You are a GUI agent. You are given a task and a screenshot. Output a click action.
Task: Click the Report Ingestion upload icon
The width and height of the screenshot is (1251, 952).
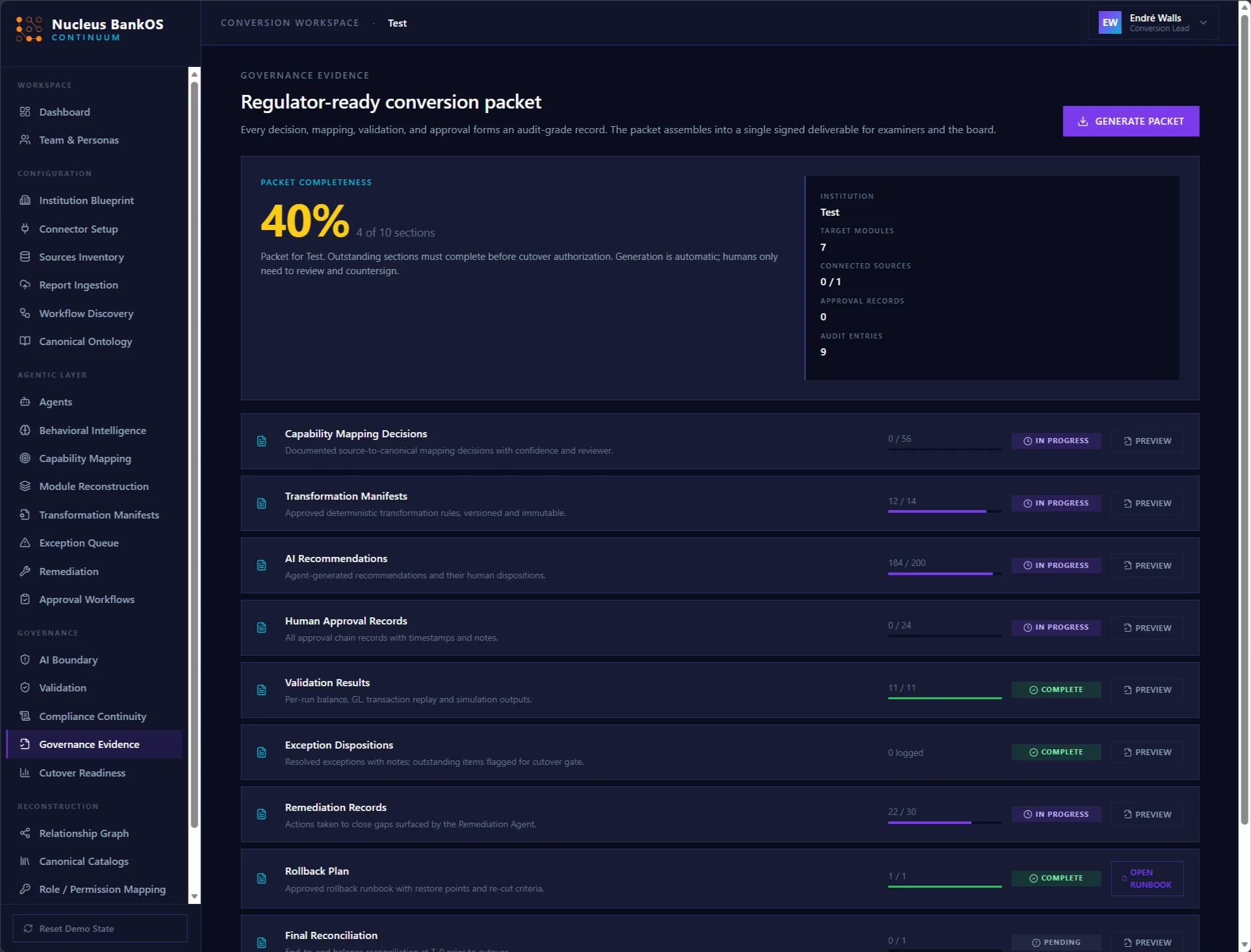click(25, 285)
